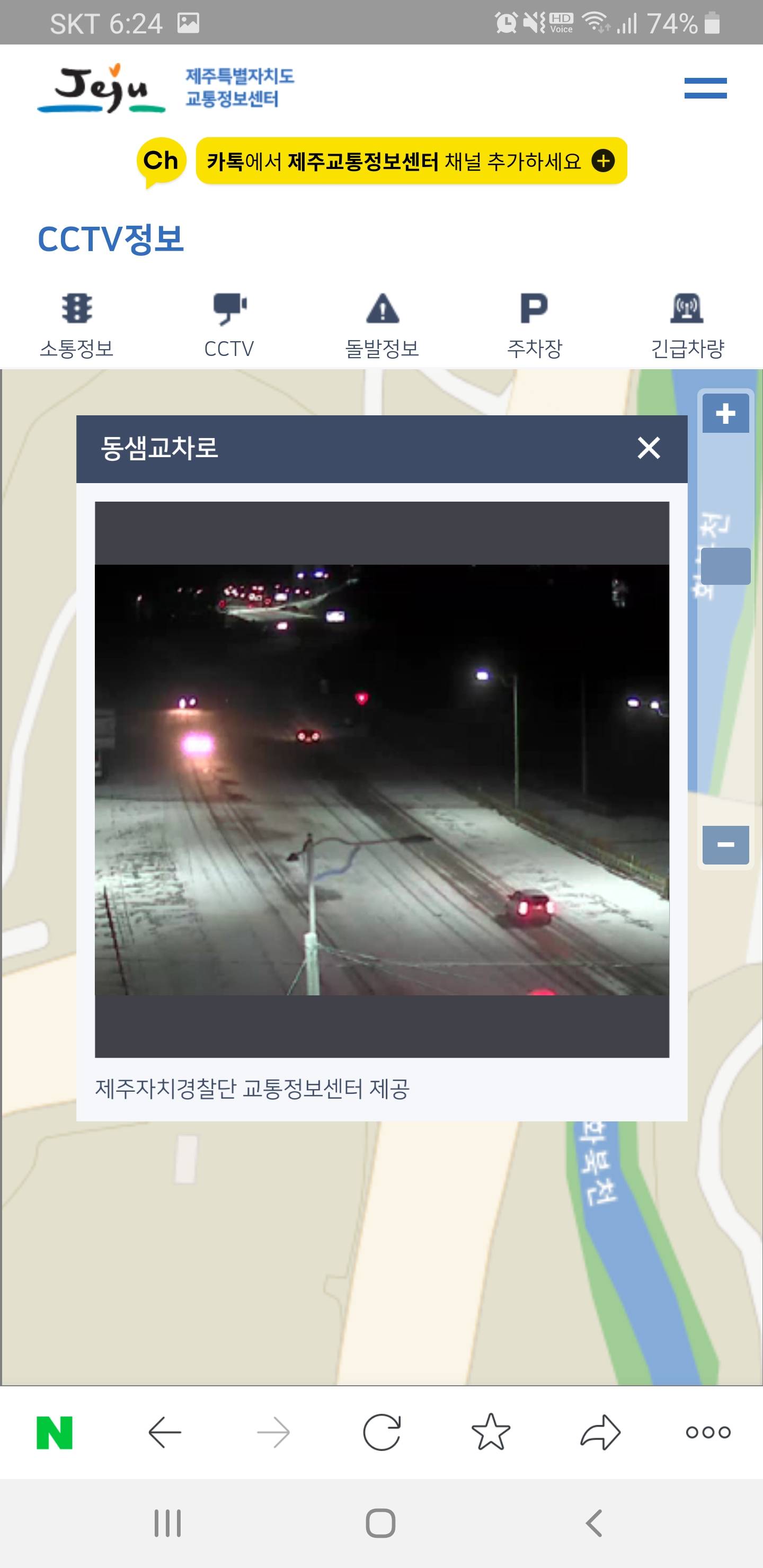
Task: Click the map zoom slider handle
Action: (725, 566)
